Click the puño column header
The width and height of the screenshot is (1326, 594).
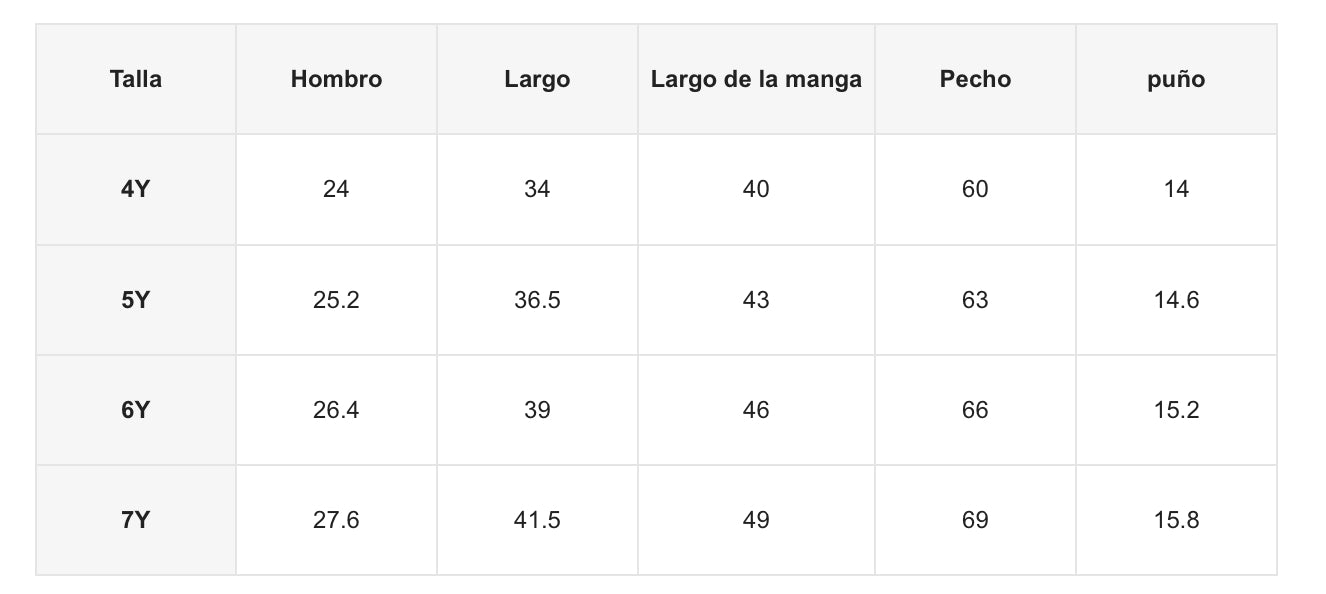[x=1176, y=80]
